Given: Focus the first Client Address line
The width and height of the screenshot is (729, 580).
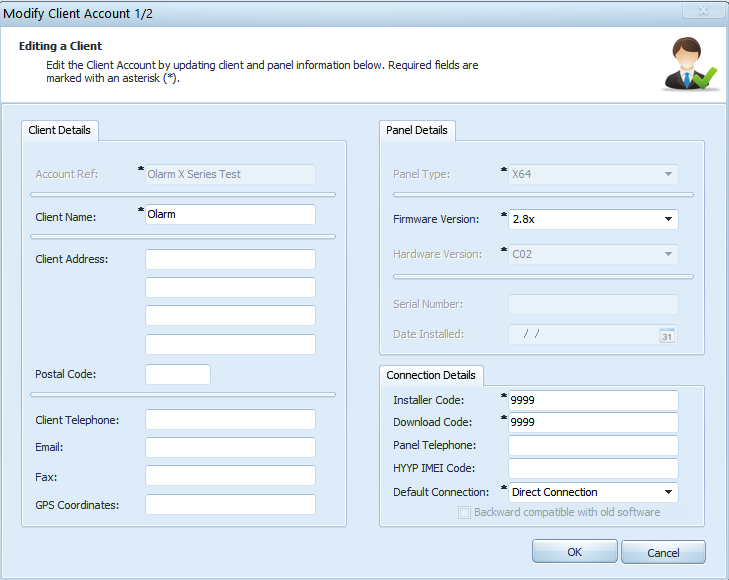Looking at the screenshot, I should tap(230, 259).
